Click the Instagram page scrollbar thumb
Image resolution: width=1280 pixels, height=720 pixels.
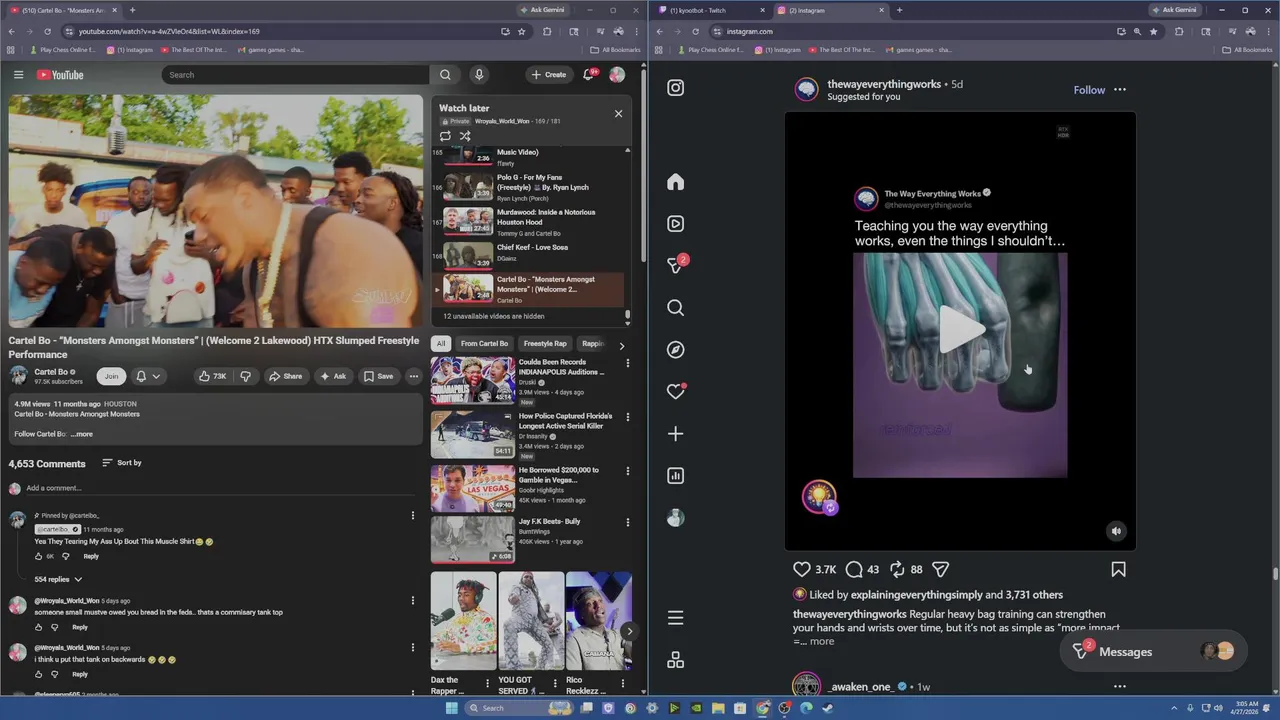point(1275,574)
